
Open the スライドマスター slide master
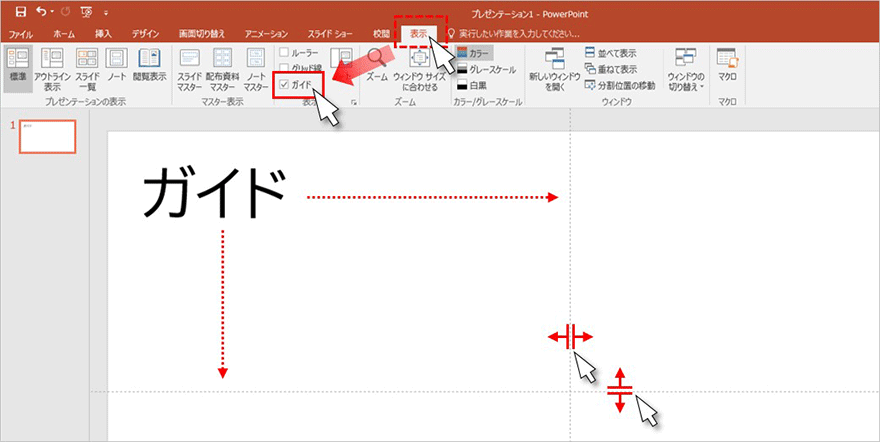[190, 68]
